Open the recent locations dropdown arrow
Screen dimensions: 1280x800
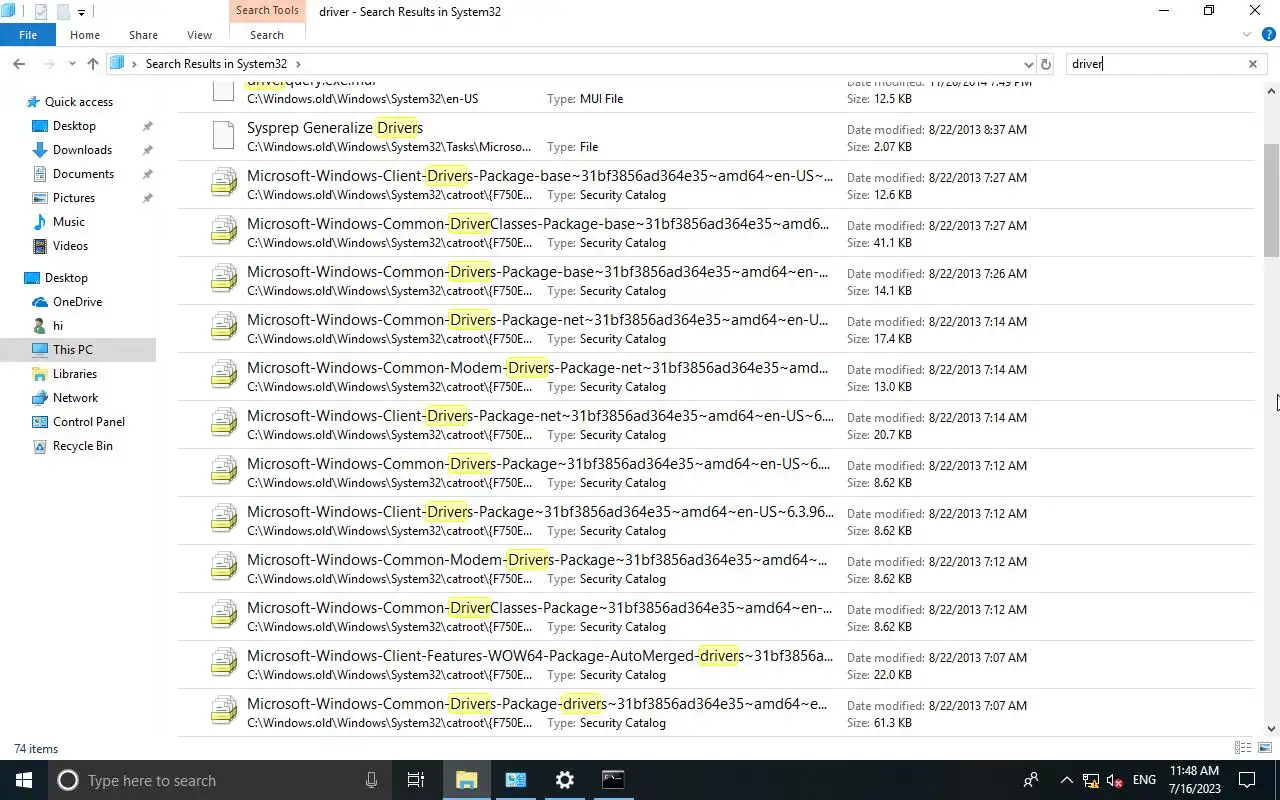[x=72, y=64]
